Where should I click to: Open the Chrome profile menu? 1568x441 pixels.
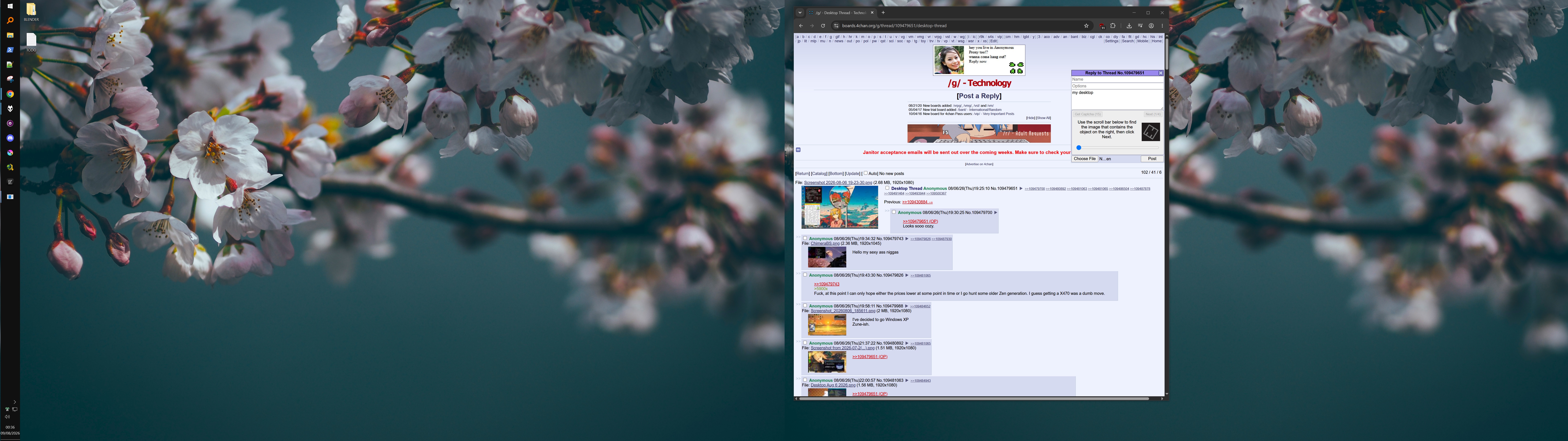point(1151,26)
